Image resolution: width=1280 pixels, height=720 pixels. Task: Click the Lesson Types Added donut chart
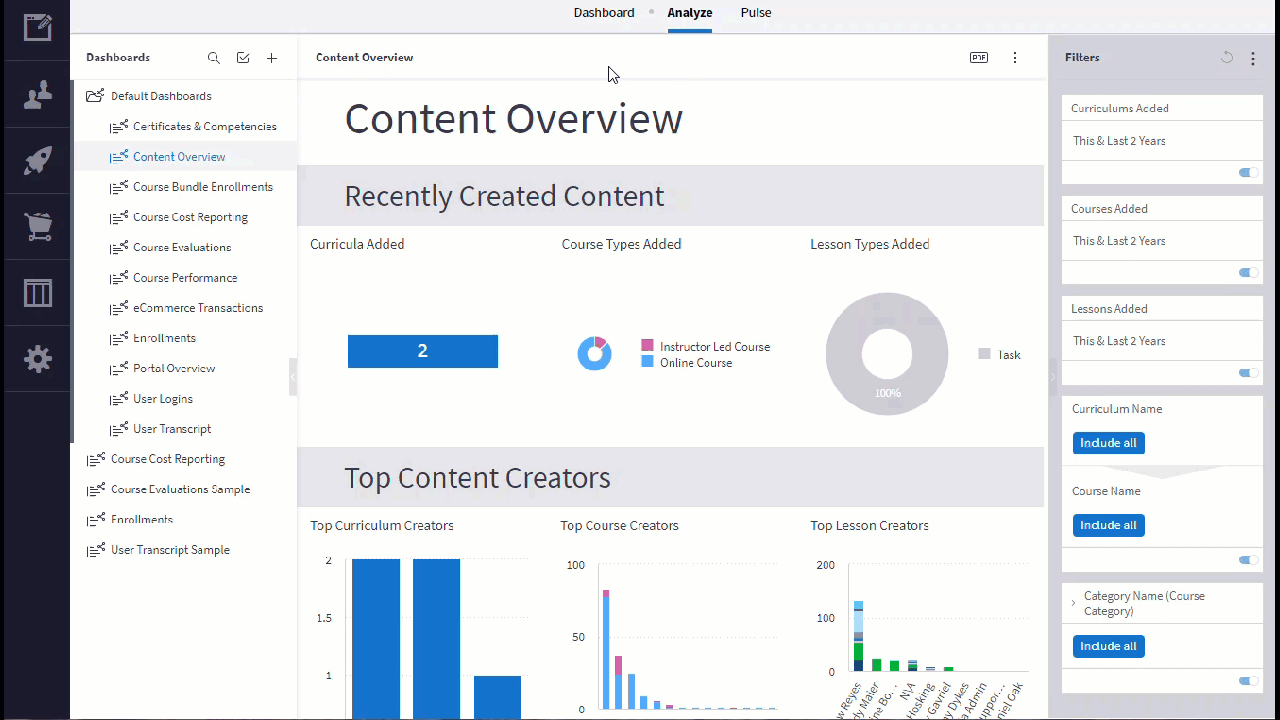point(887,354)
